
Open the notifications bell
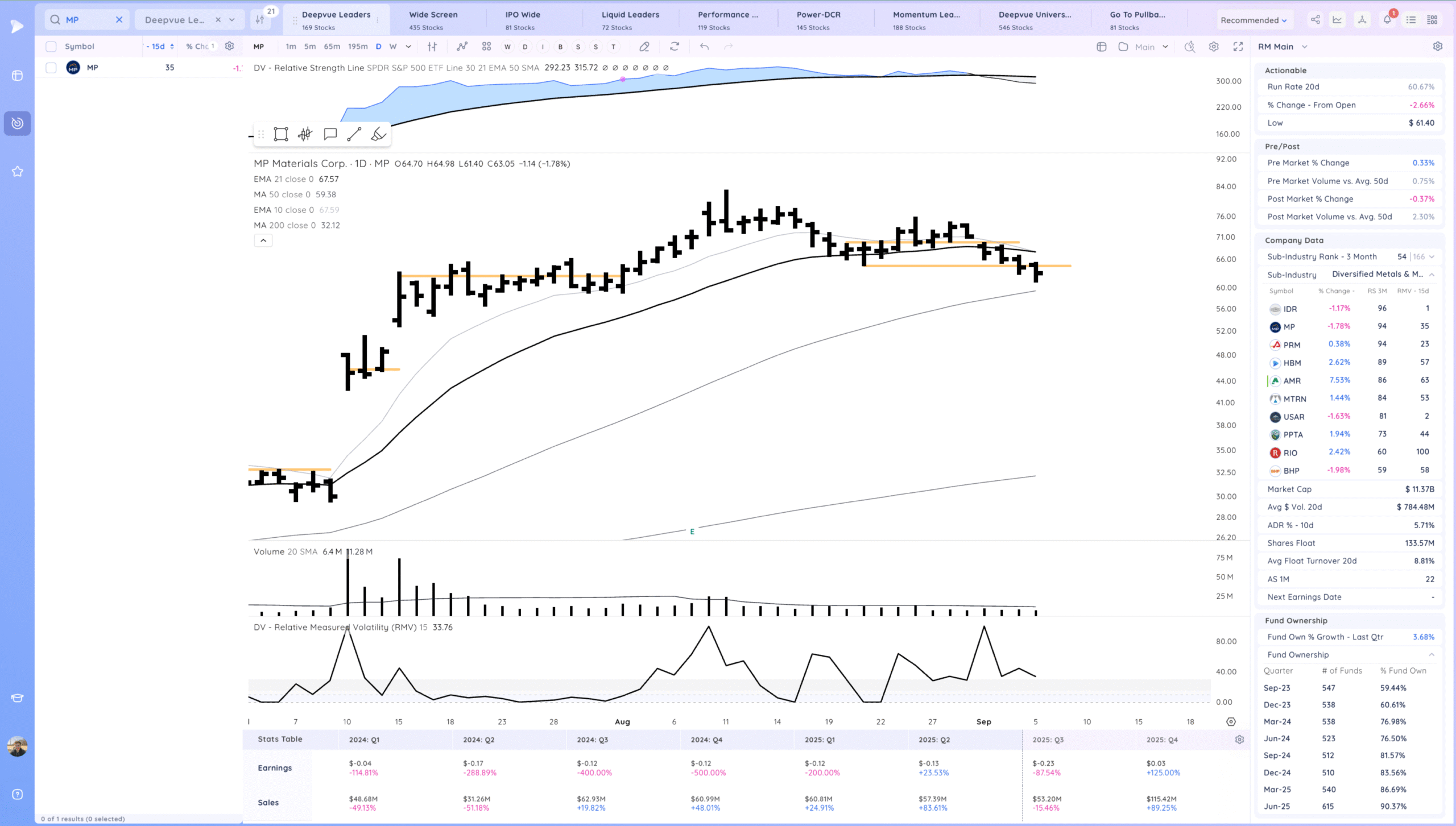1387,20
